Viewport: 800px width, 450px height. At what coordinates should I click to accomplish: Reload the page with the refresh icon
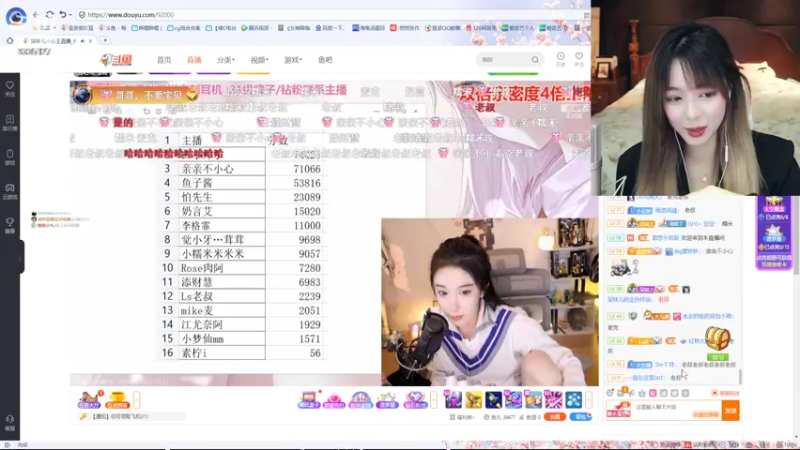pos(49,15)
